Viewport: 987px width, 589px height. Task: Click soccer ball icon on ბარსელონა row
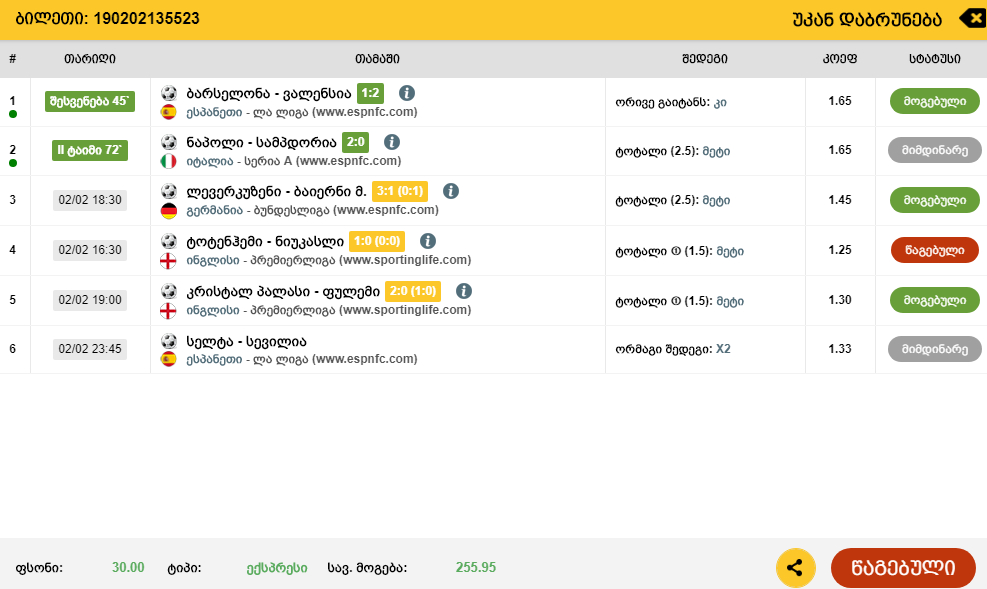click(169, 93)
